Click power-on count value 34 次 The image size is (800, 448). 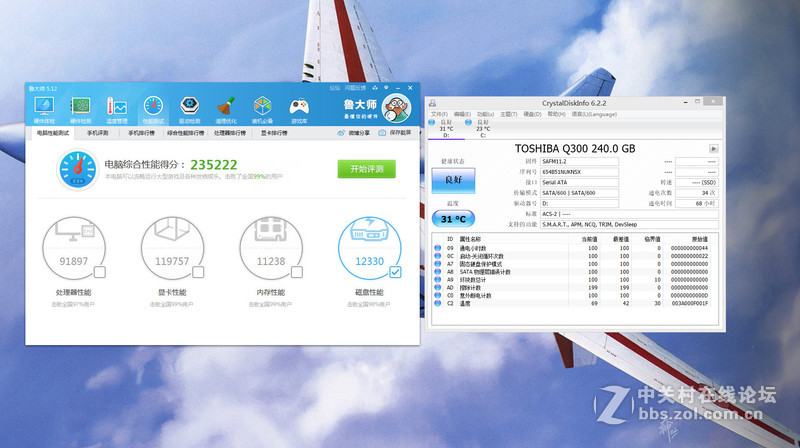coord(696,193)
